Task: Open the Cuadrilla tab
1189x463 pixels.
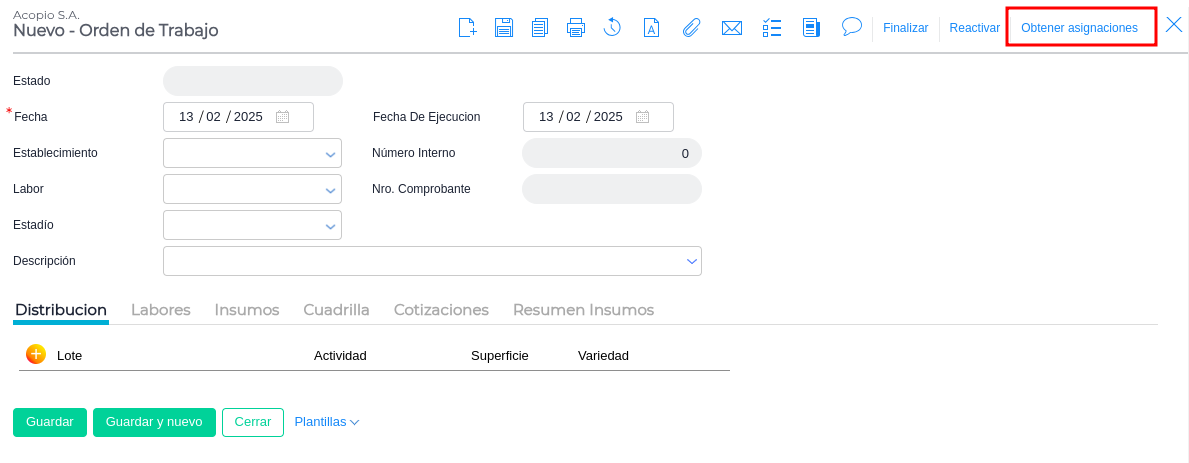Action: point(336,310)
